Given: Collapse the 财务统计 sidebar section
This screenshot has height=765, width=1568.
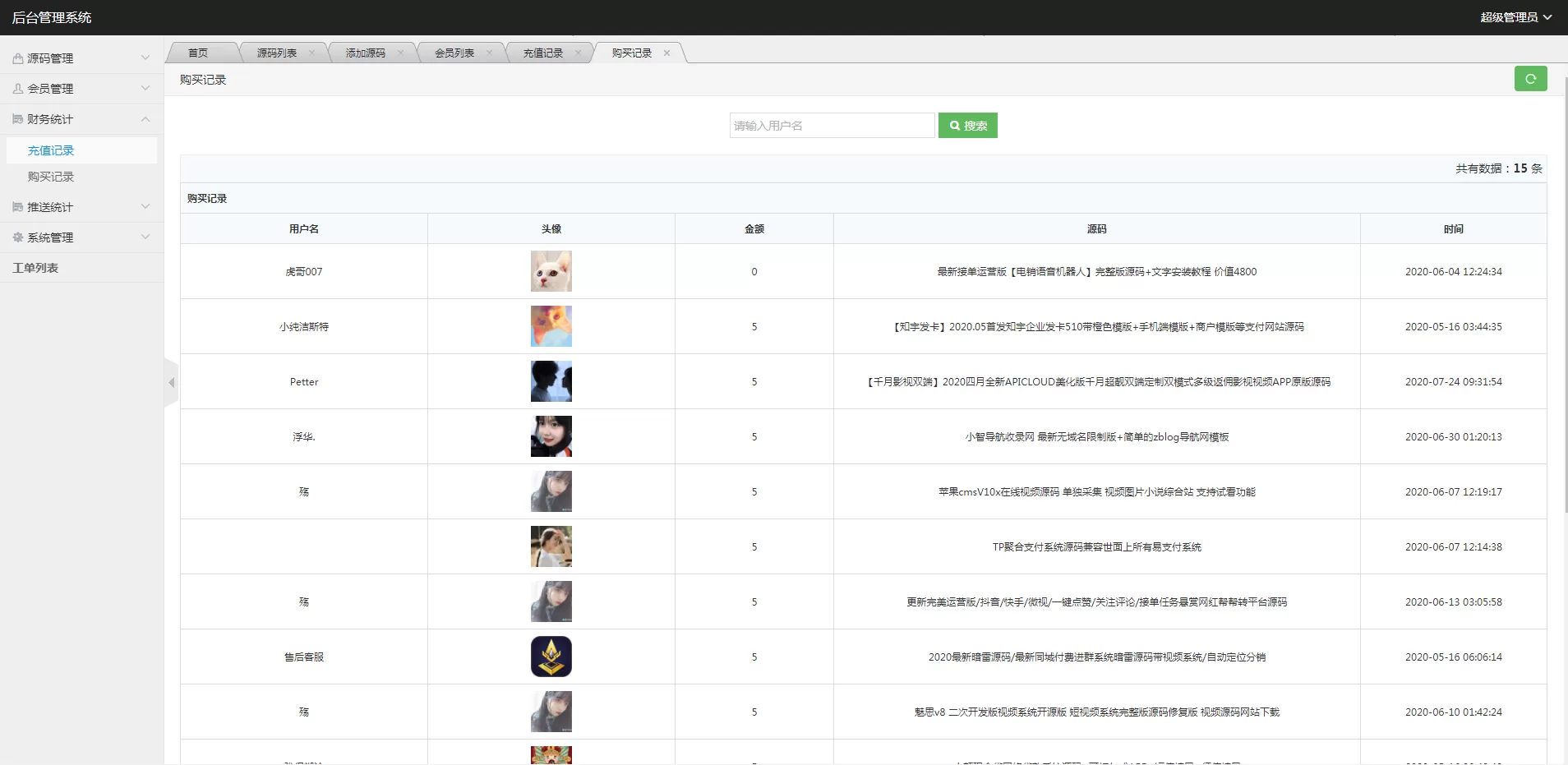Looking at the screenshot, I should pos(145,118).
